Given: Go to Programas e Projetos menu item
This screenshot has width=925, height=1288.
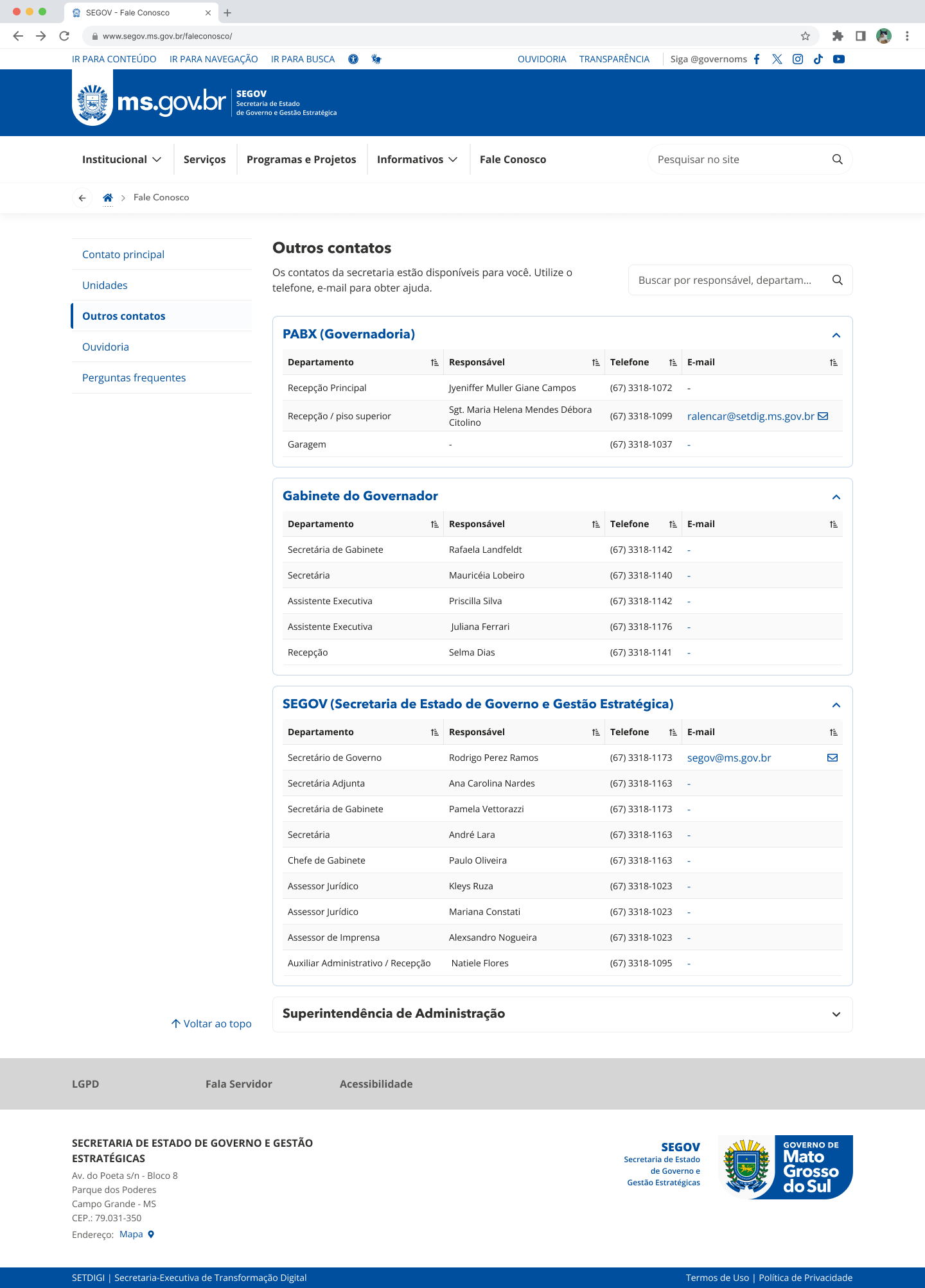Looking at the screenshot, I should [x=301, y=159].
